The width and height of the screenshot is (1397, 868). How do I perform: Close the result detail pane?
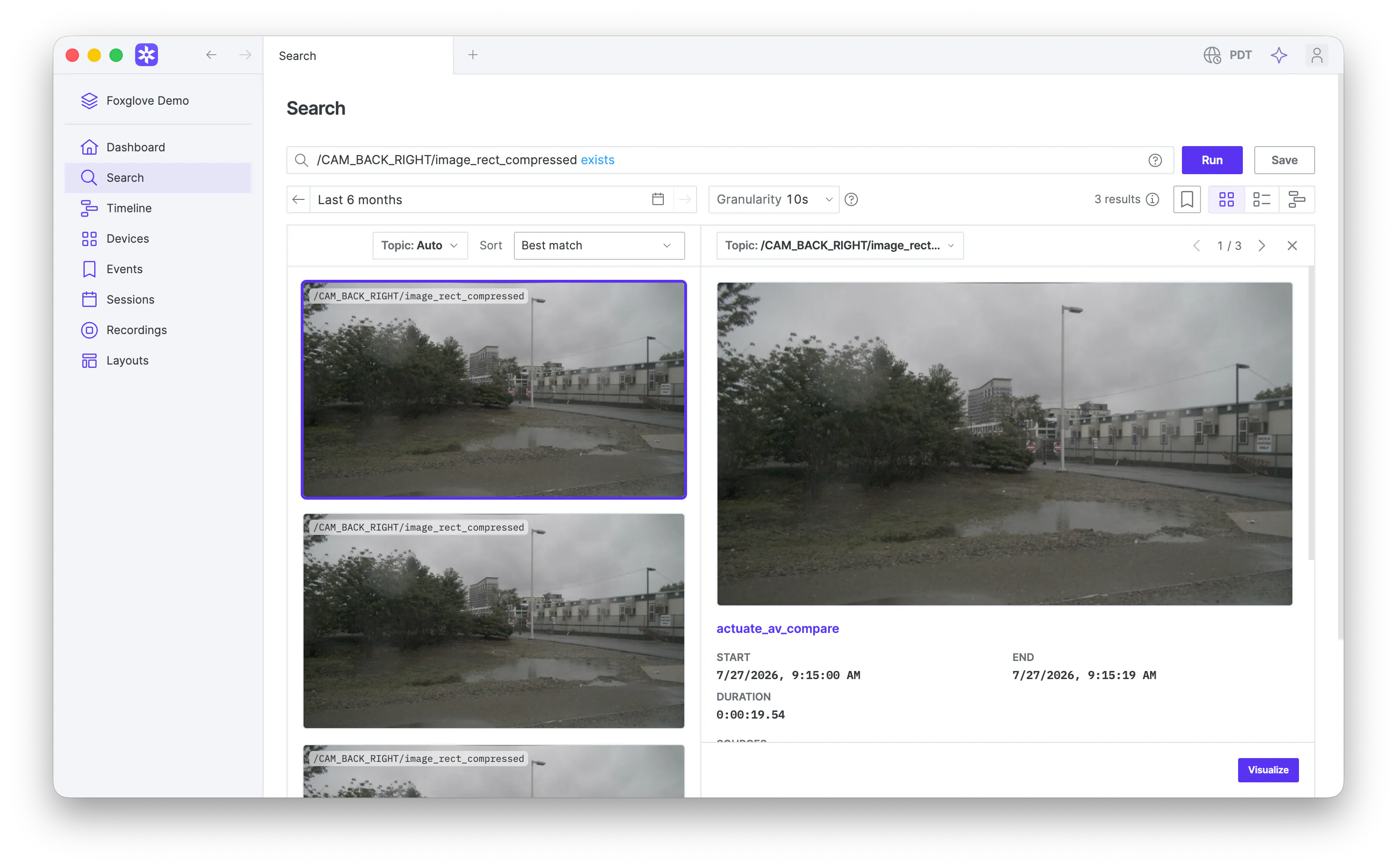click(1292, 246)
